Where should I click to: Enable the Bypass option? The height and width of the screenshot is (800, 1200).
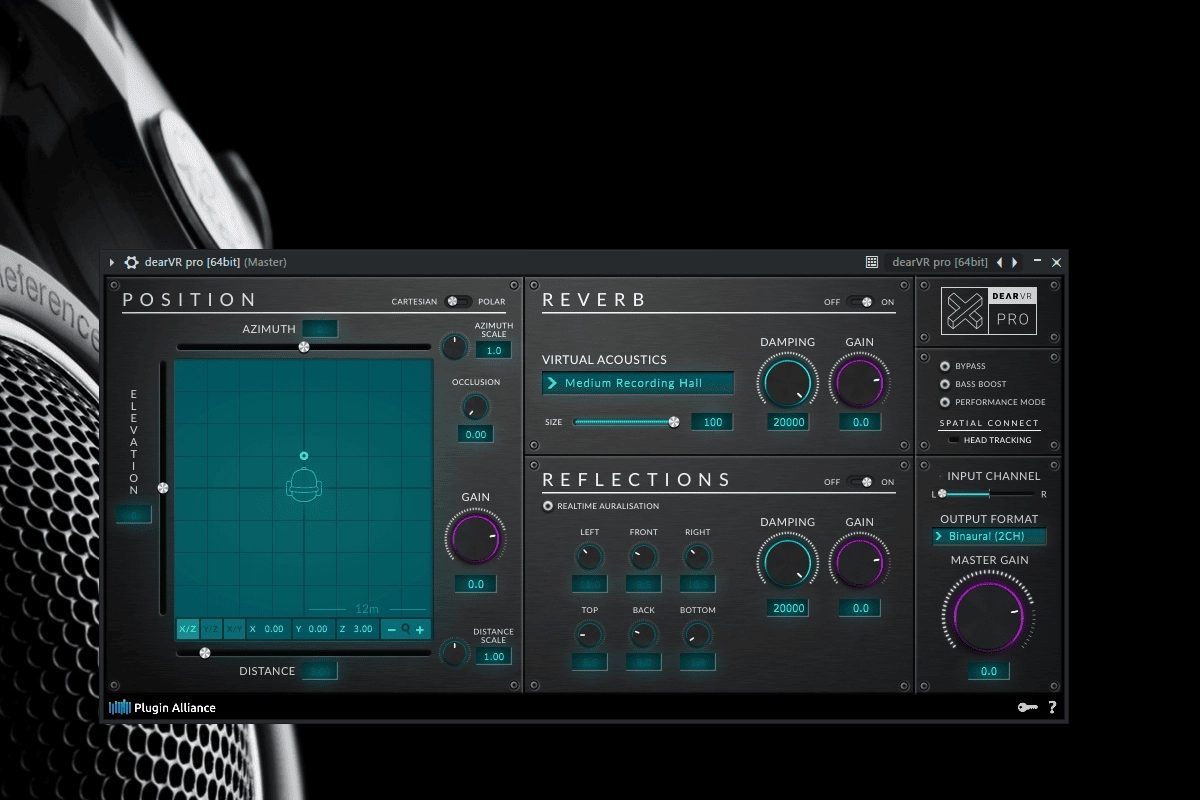click(x=945, y=366)
